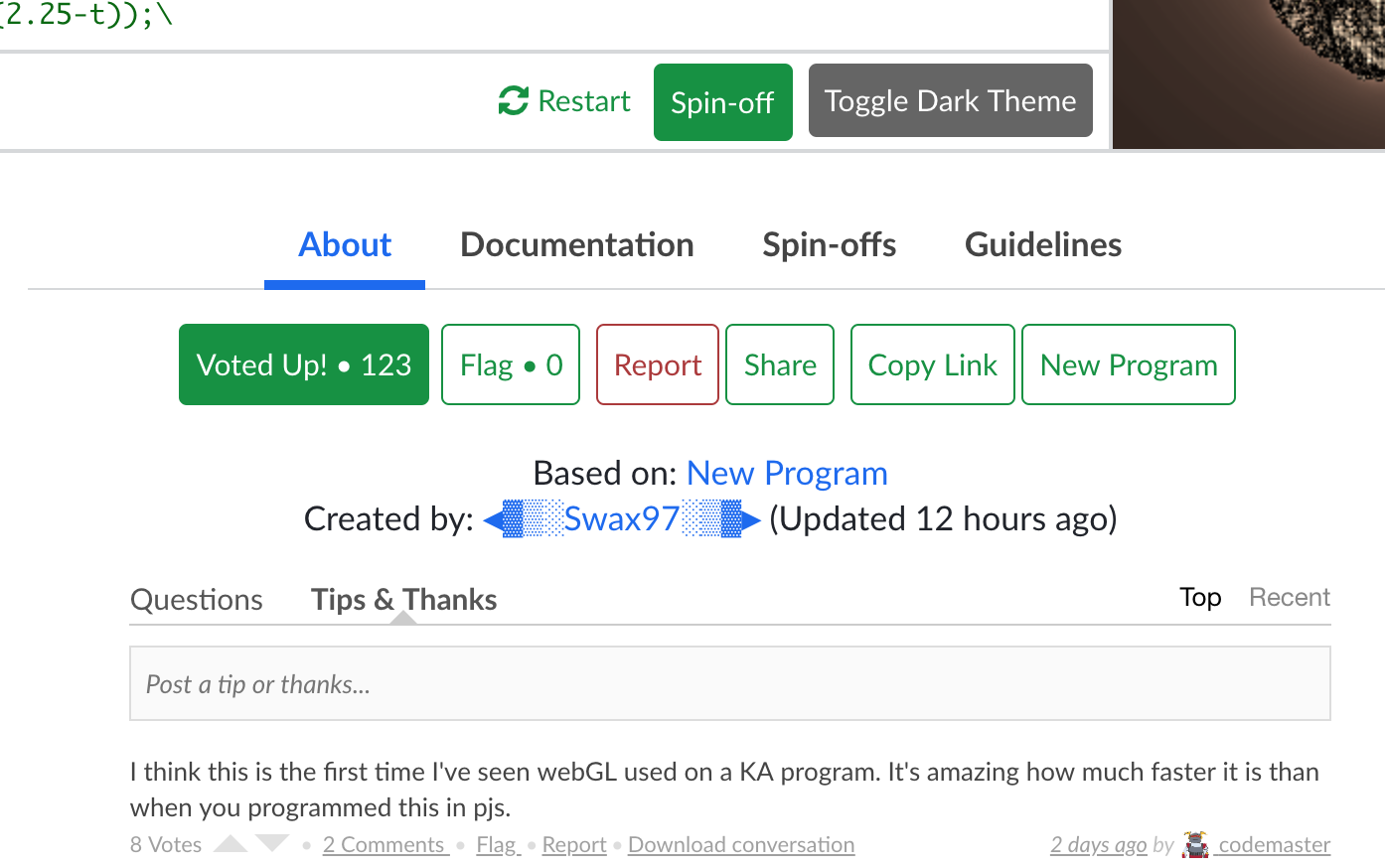The image size is (1385, 868).
Task: Click the Spin-off green button
Action: point(723,102)
